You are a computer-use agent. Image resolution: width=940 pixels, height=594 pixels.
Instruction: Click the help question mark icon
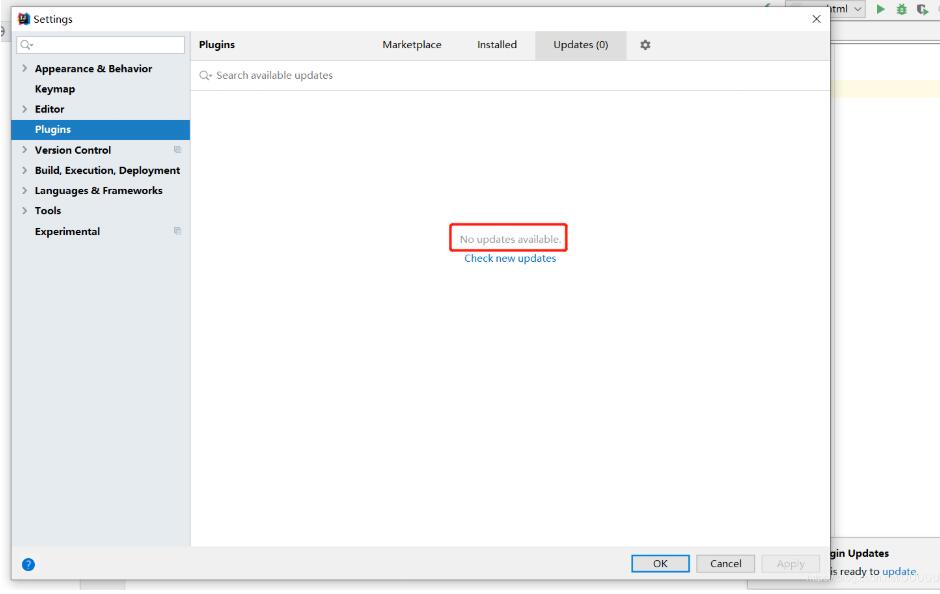tap(28, 564)
